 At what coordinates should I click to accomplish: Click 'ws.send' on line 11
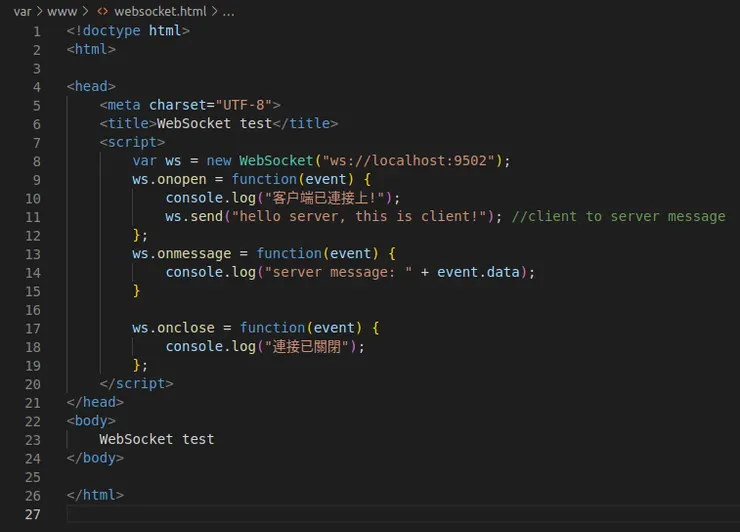[194, 216]
